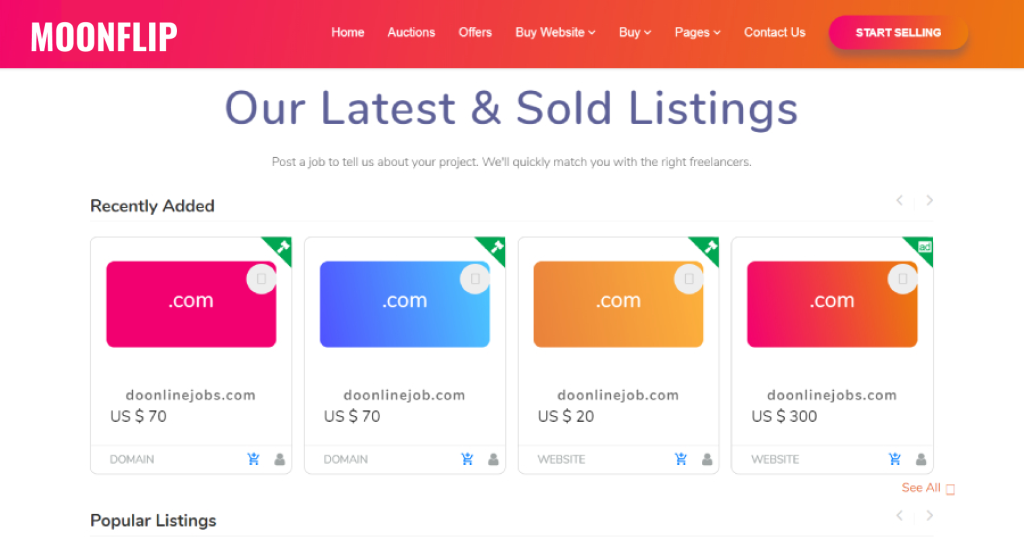Image resolution: width=1024 pixels, height=548 pixels.
Task: Click the START SELLING button
Action: [898, 33]
